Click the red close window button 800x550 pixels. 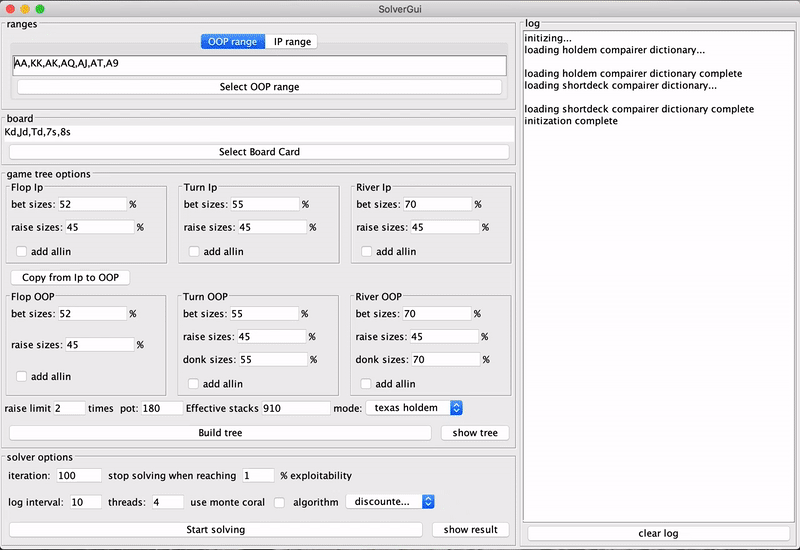[10, 9]
